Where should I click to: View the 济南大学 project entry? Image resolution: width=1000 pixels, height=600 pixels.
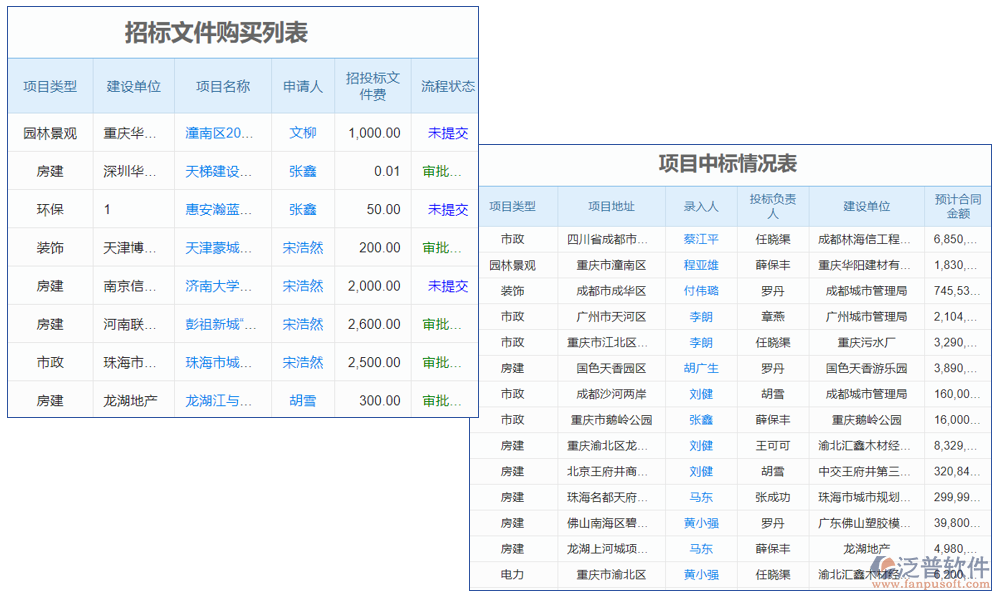(222, 286)
